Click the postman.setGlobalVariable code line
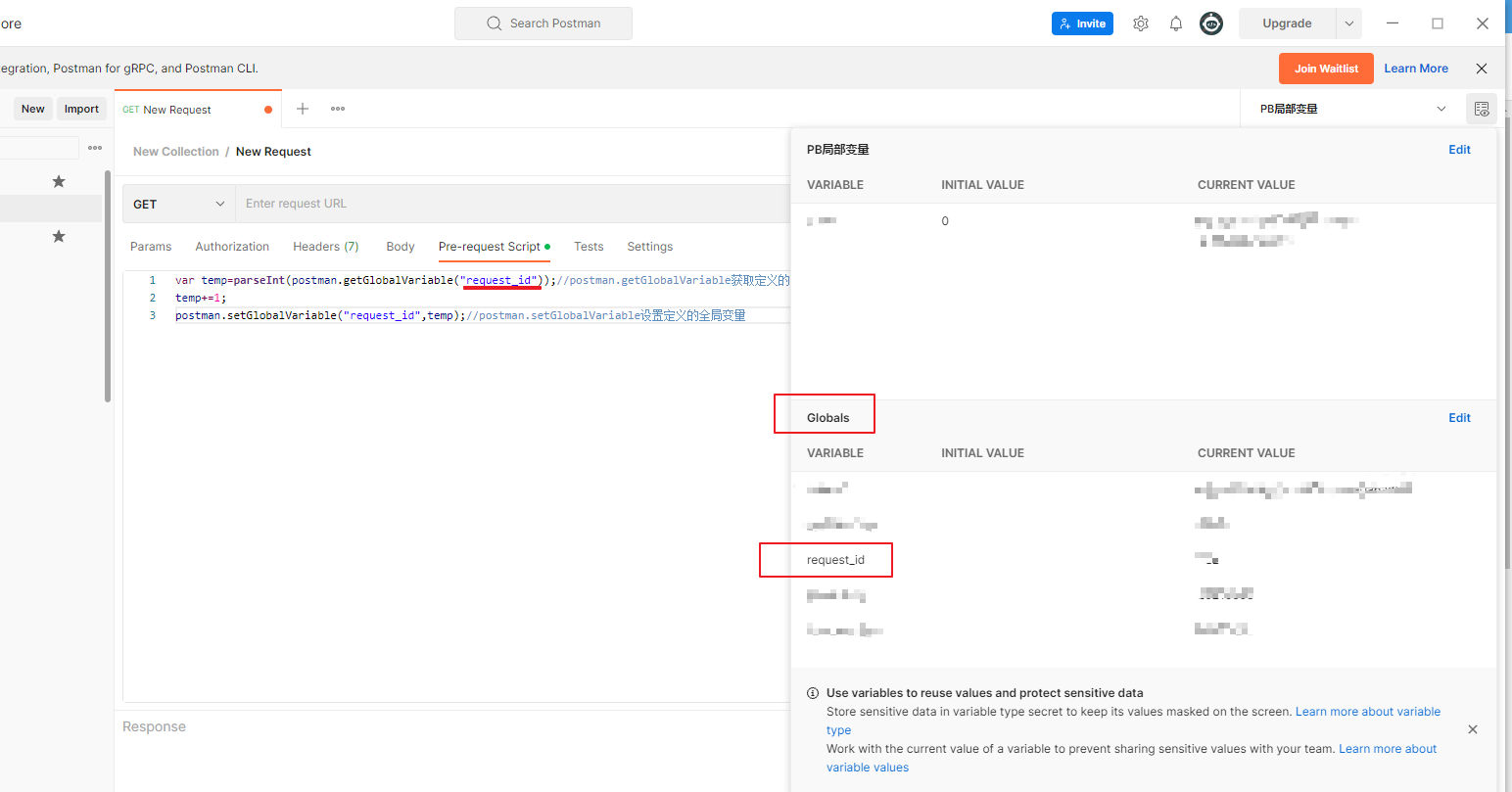Viewport: 1512px width, 792px height. [x=460, y=315]
